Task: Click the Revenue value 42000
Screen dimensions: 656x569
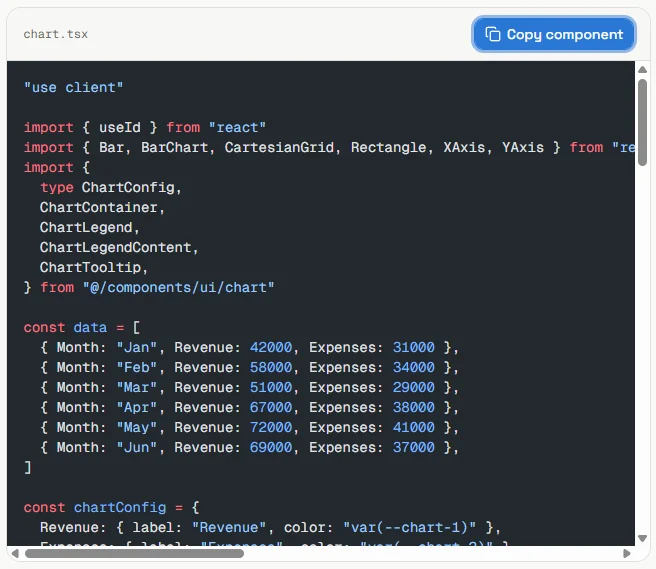Action: (x=271, y=347)
